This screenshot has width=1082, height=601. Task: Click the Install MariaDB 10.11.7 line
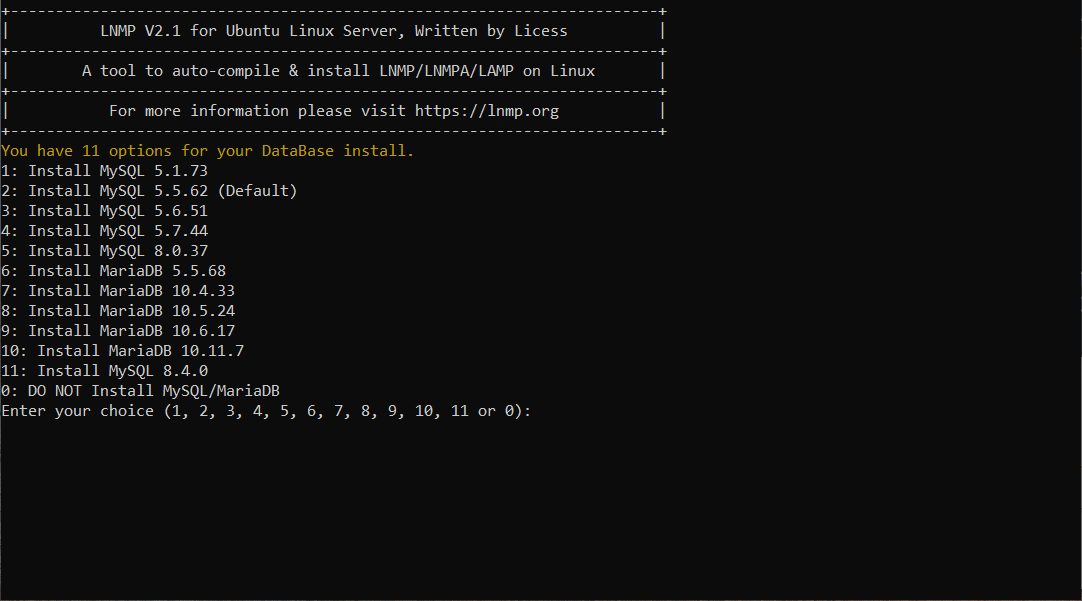click(123, 351)
